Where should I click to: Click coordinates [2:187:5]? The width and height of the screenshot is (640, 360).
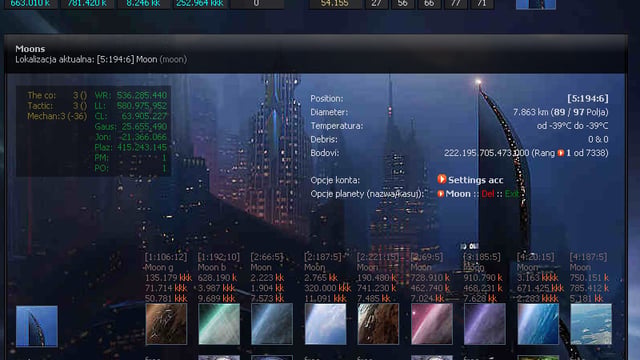tap(323, 257)
